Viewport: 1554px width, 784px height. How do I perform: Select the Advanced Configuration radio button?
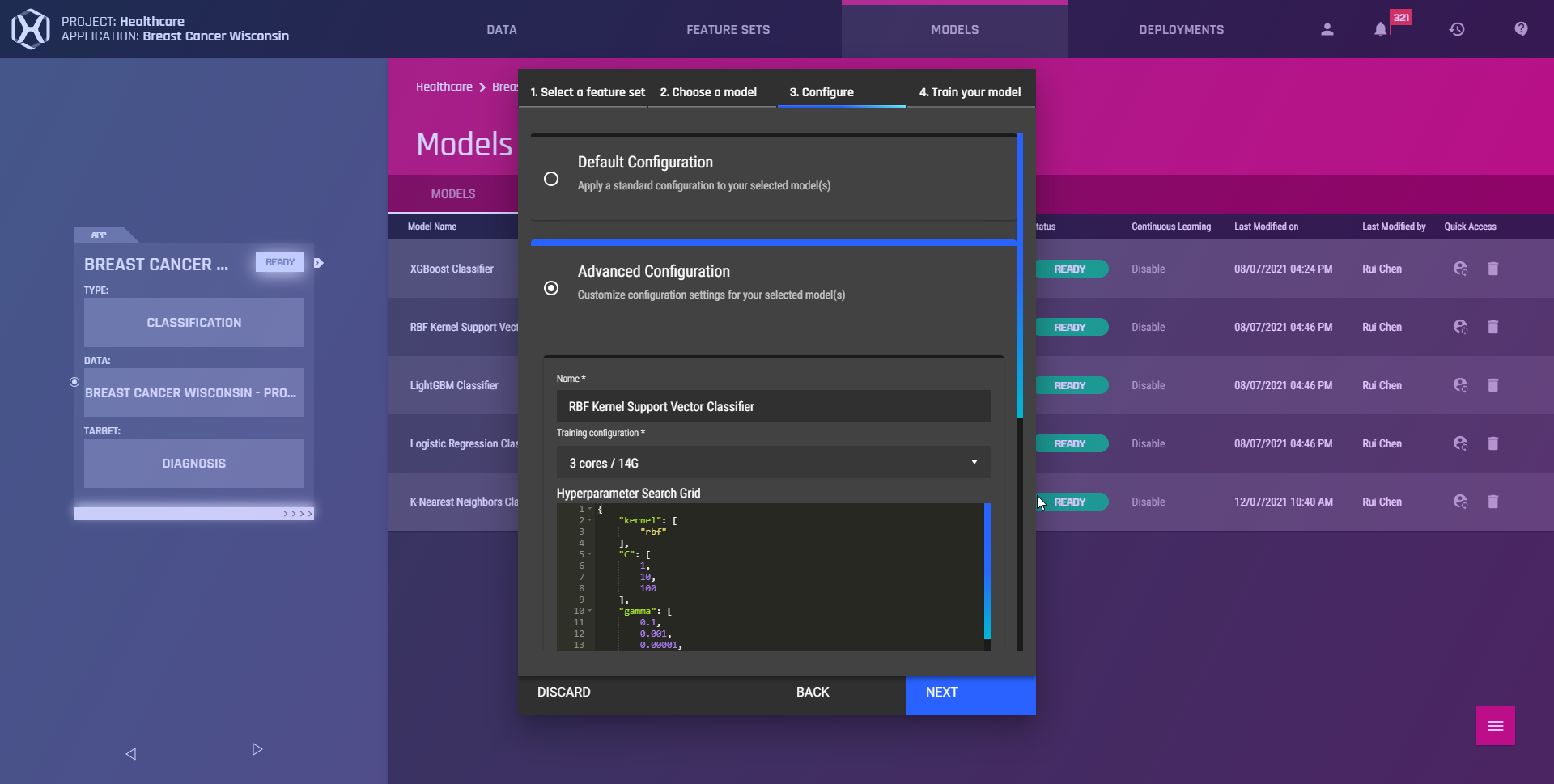click(551, 288)
